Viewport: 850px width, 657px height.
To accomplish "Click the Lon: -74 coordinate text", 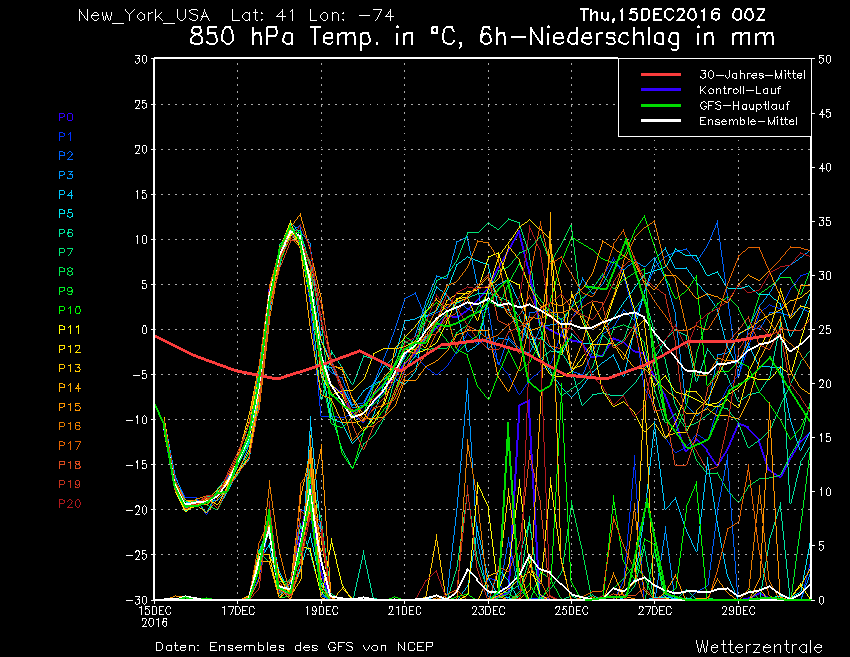I will [x=351, y=15].
